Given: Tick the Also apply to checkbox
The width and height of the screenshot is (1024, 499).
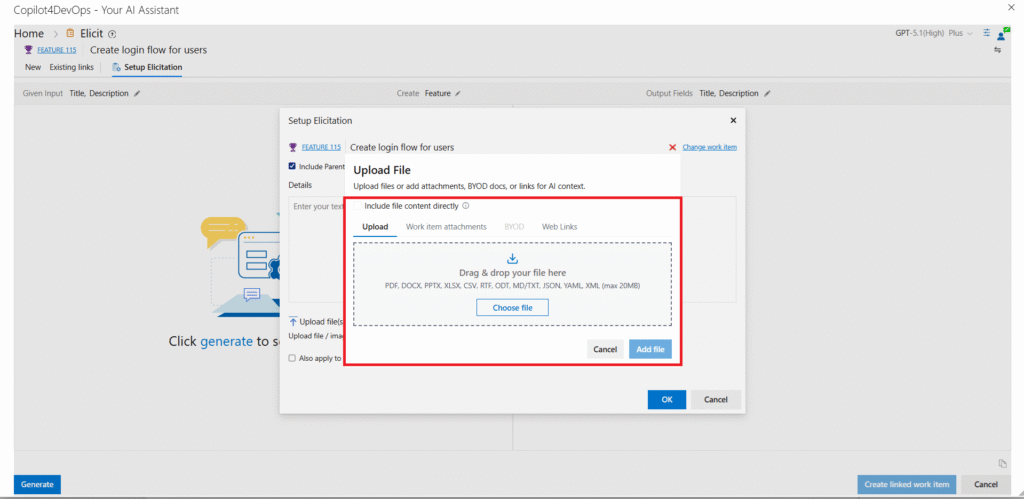Looking at the screenshot, I should click(292, 357).
